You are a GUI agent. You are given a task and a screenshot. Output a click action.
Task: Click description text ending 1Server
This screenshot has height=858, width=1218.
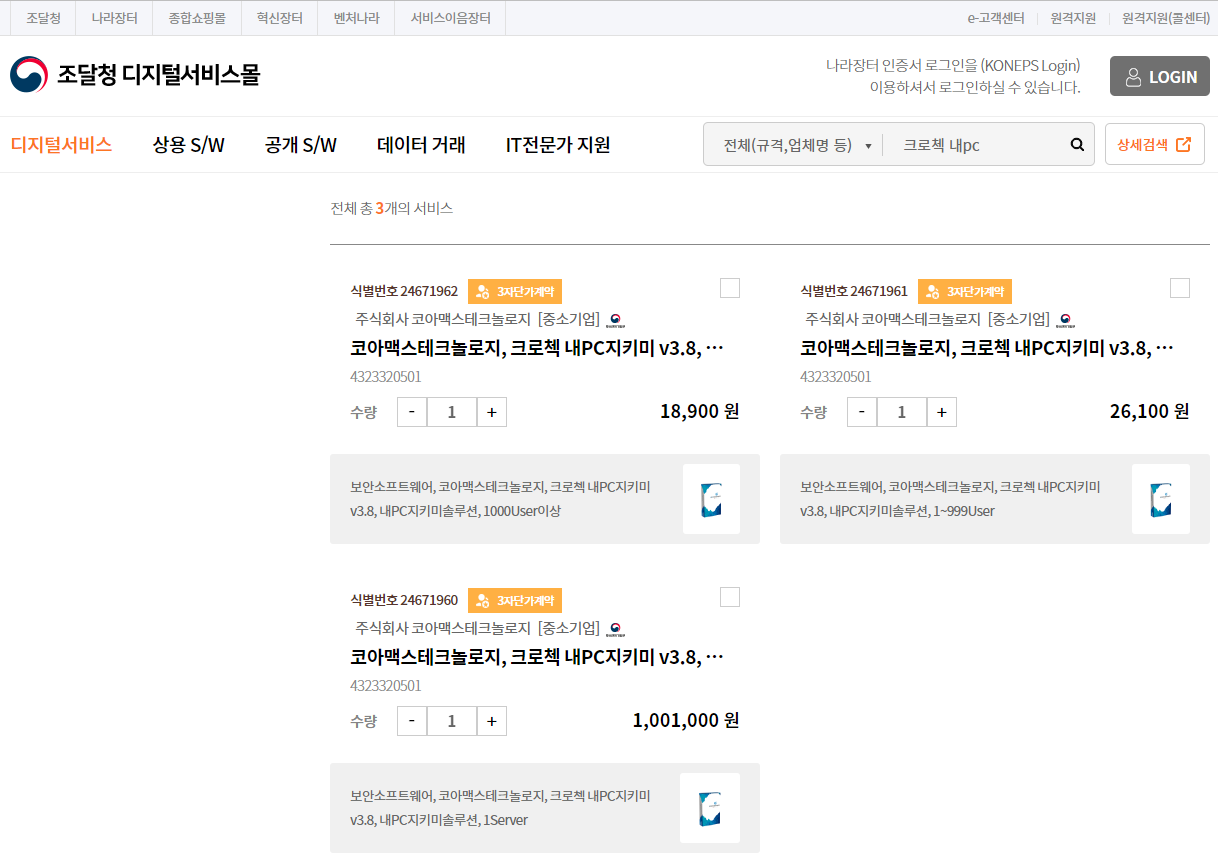click(500, 808)
